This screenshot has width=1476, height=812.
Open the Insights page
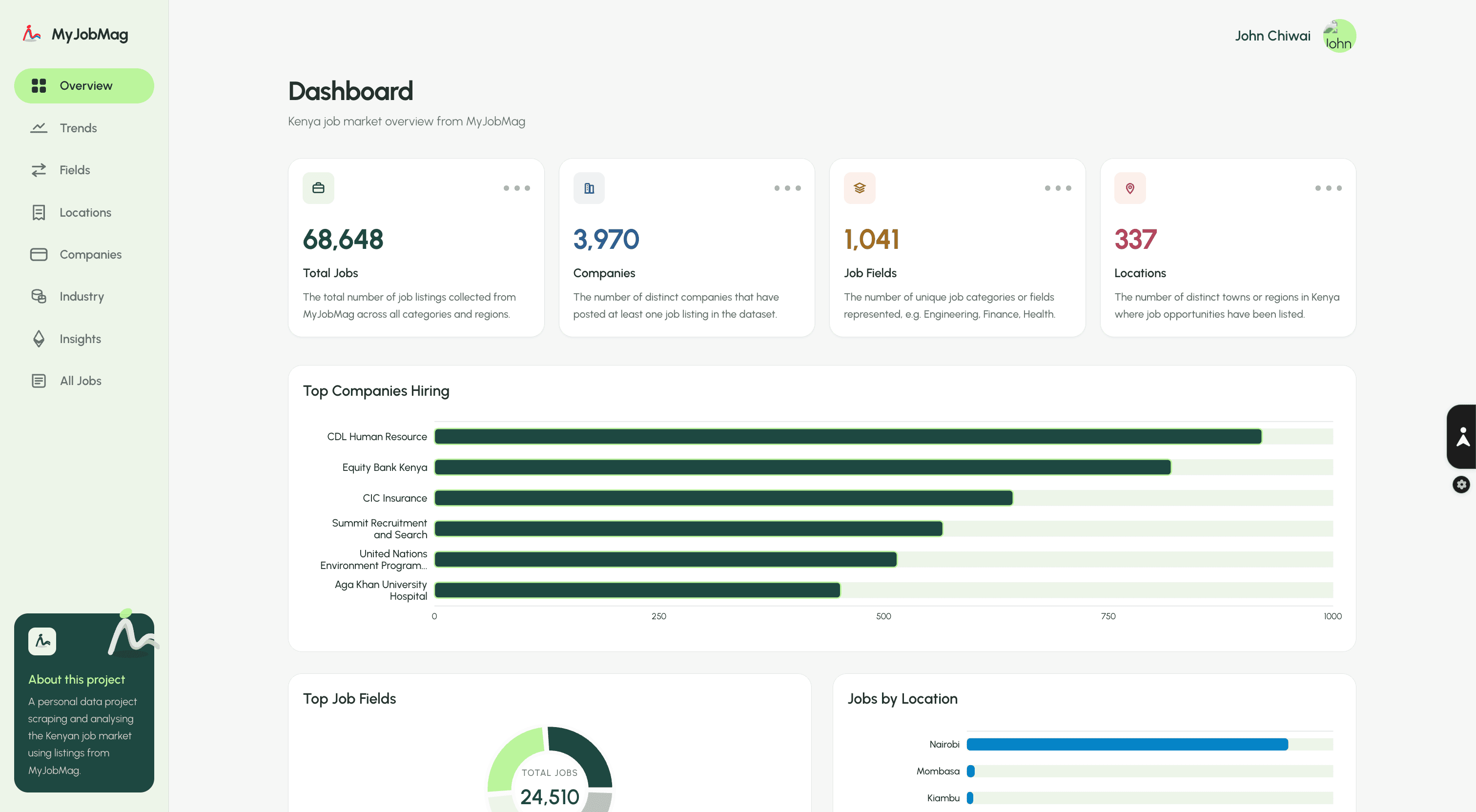point(84,339)
